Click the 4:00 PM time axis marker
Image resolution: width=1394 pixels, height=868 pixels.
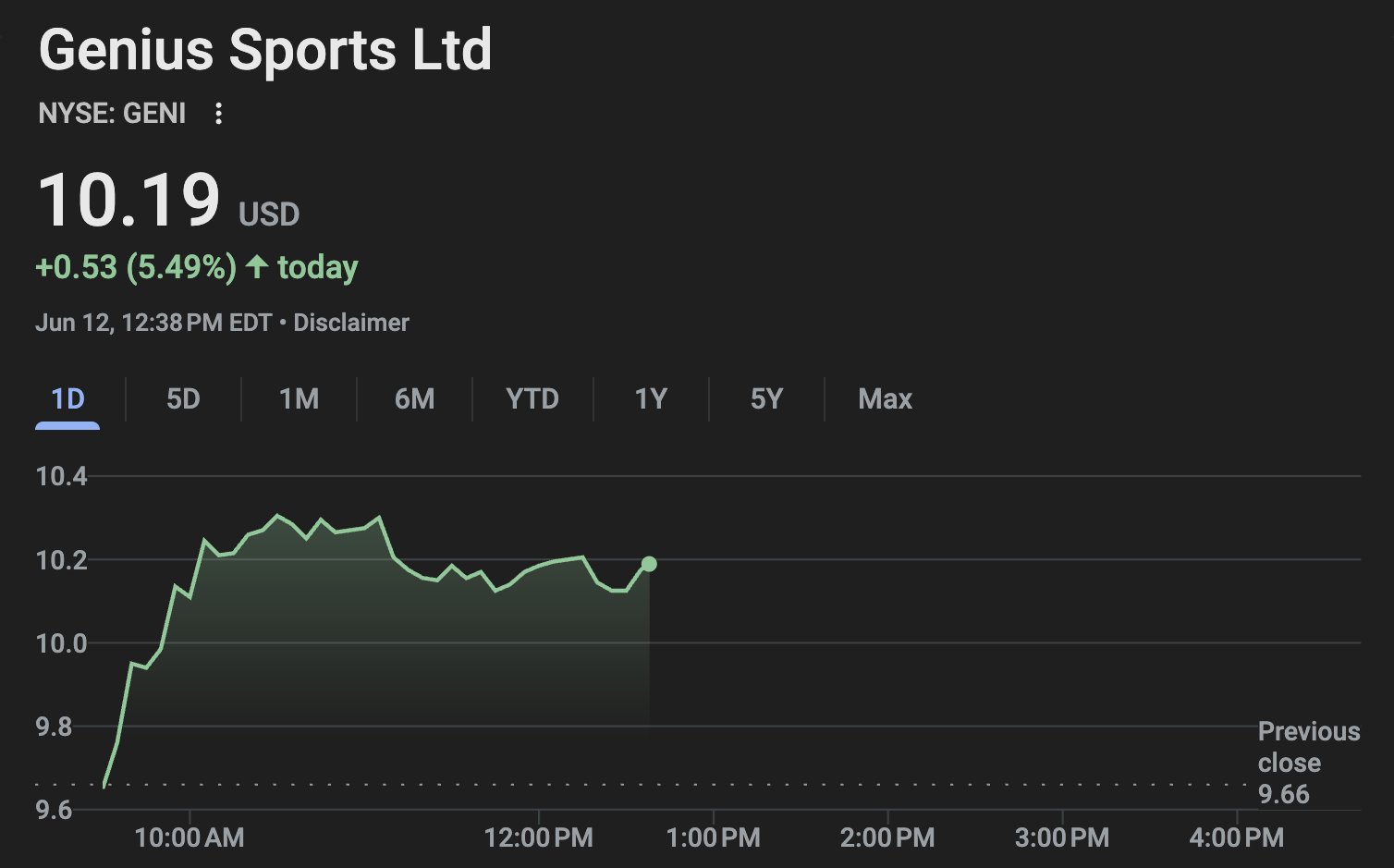(x=1236, y=837)
